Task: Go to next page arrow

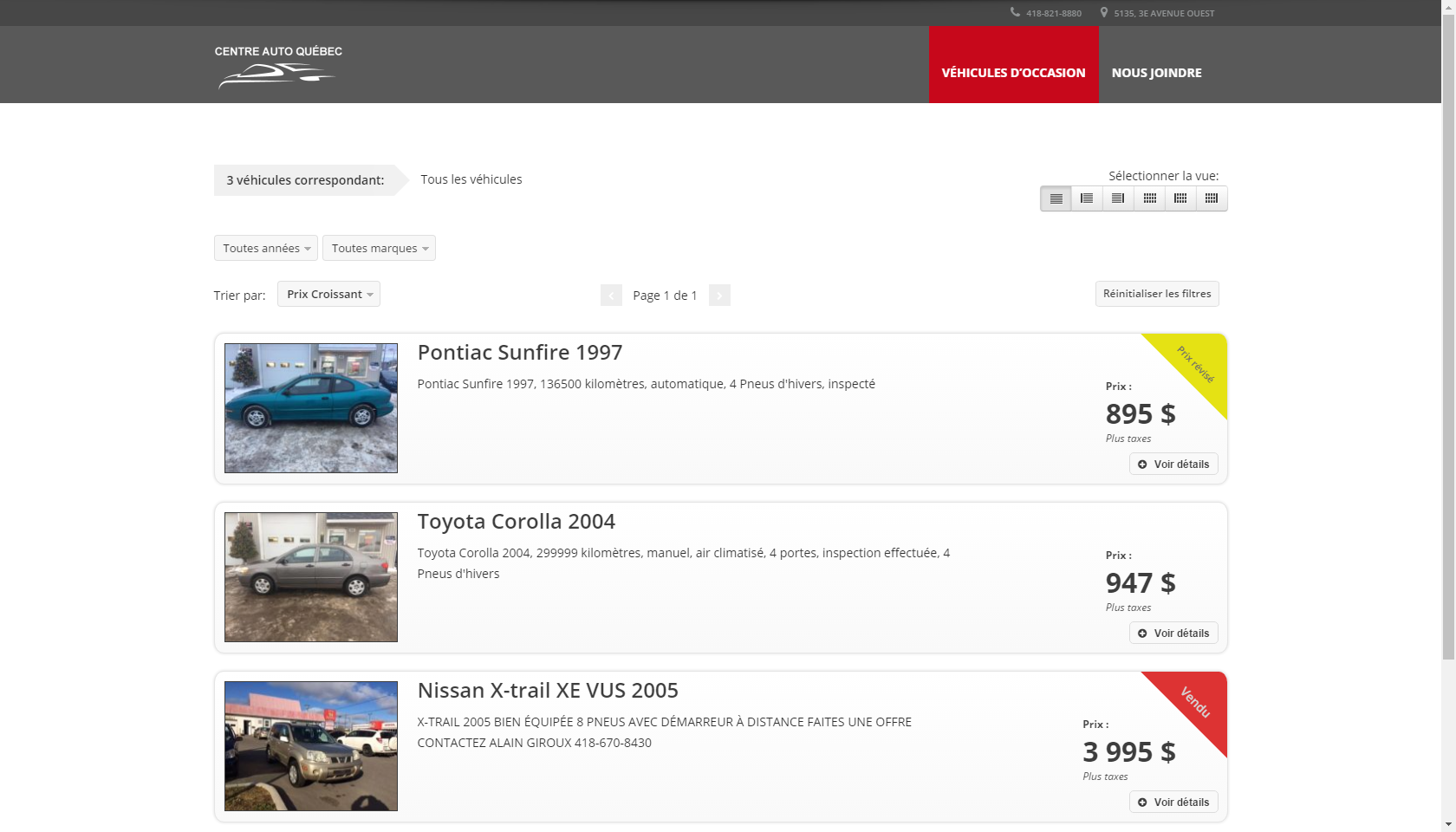Action: [x=719, y=296]
